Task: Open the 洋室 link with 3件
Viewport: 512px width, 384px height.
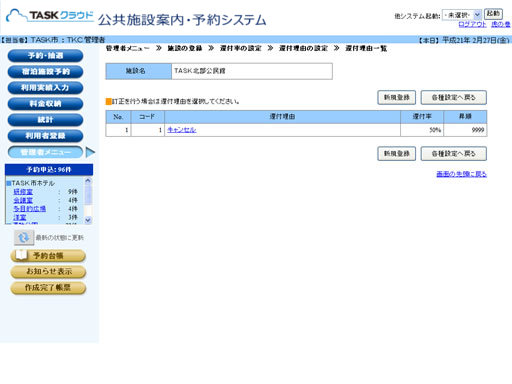Action: [x=20, y=217]
